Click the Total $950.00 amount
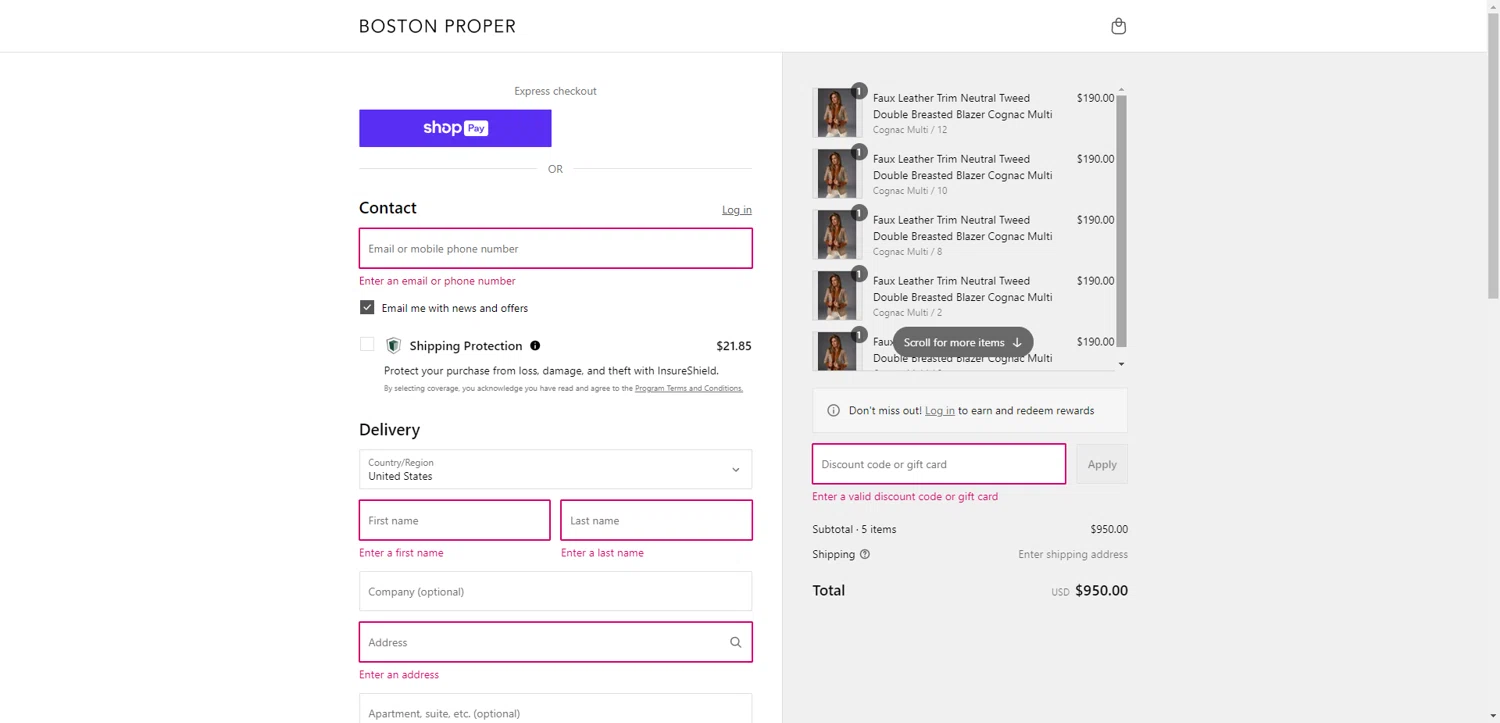This screenshot has height=723, width=1500. [1101, 591]
